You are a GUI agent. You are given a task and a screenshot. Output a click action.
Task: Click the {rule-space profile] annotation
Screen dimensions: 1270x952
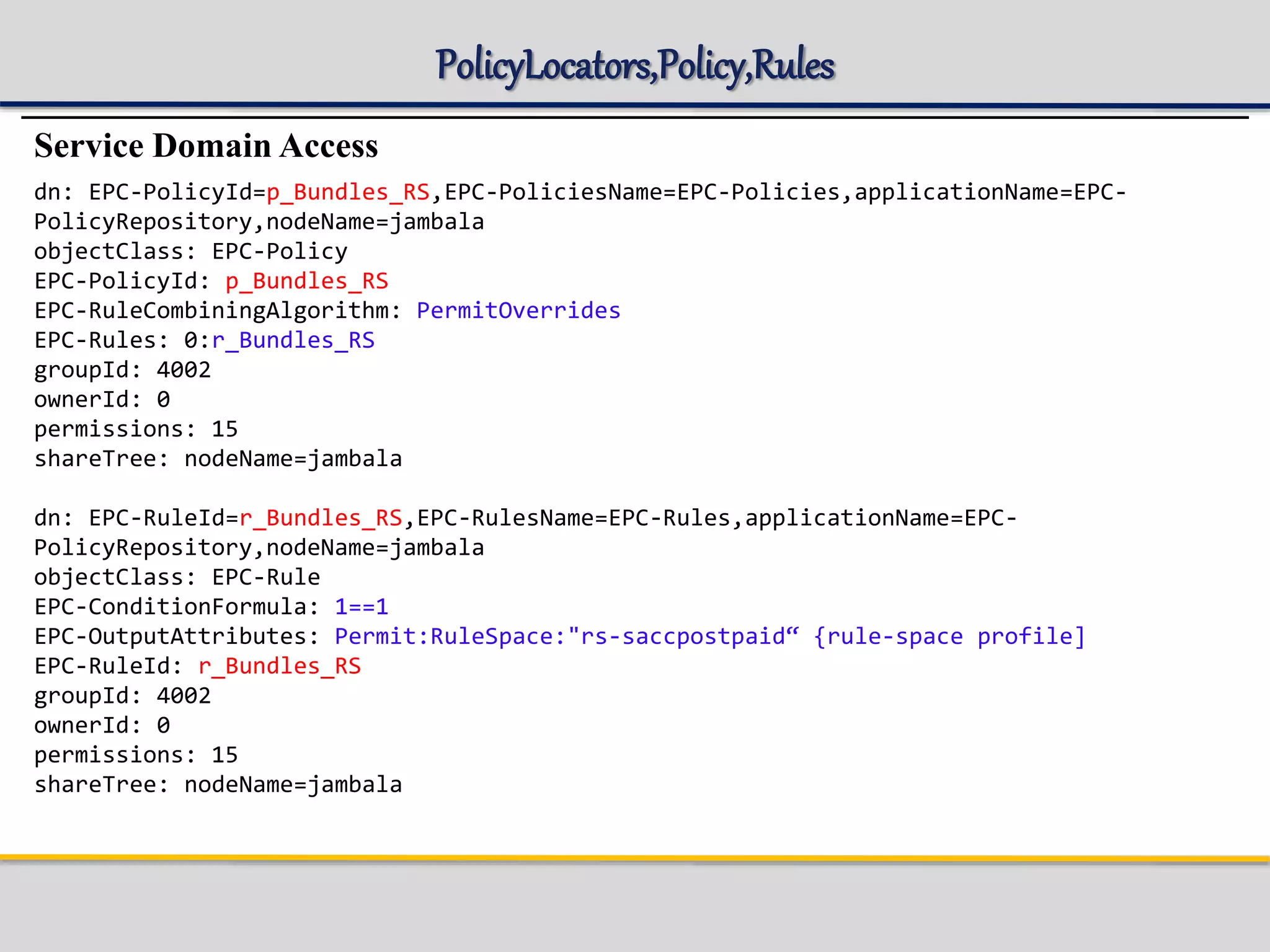coord(949,637)
